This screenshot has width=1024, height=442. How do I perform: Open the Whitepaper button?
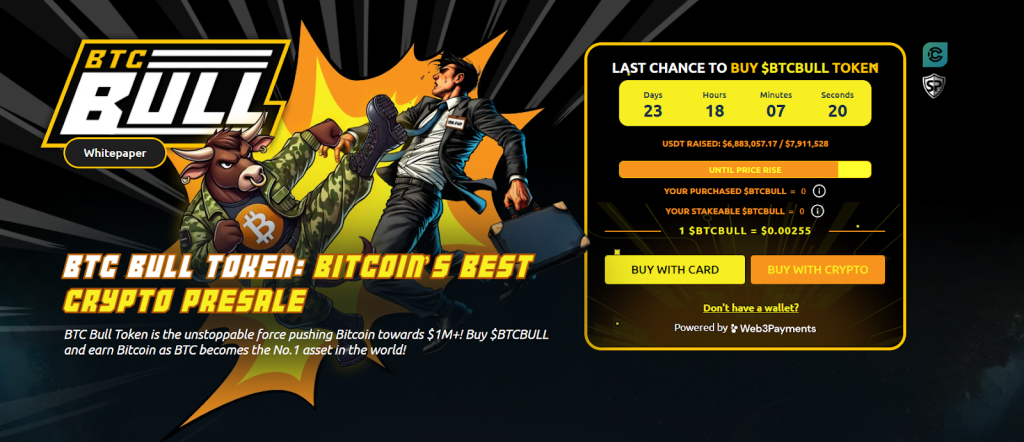coord(115,153)
